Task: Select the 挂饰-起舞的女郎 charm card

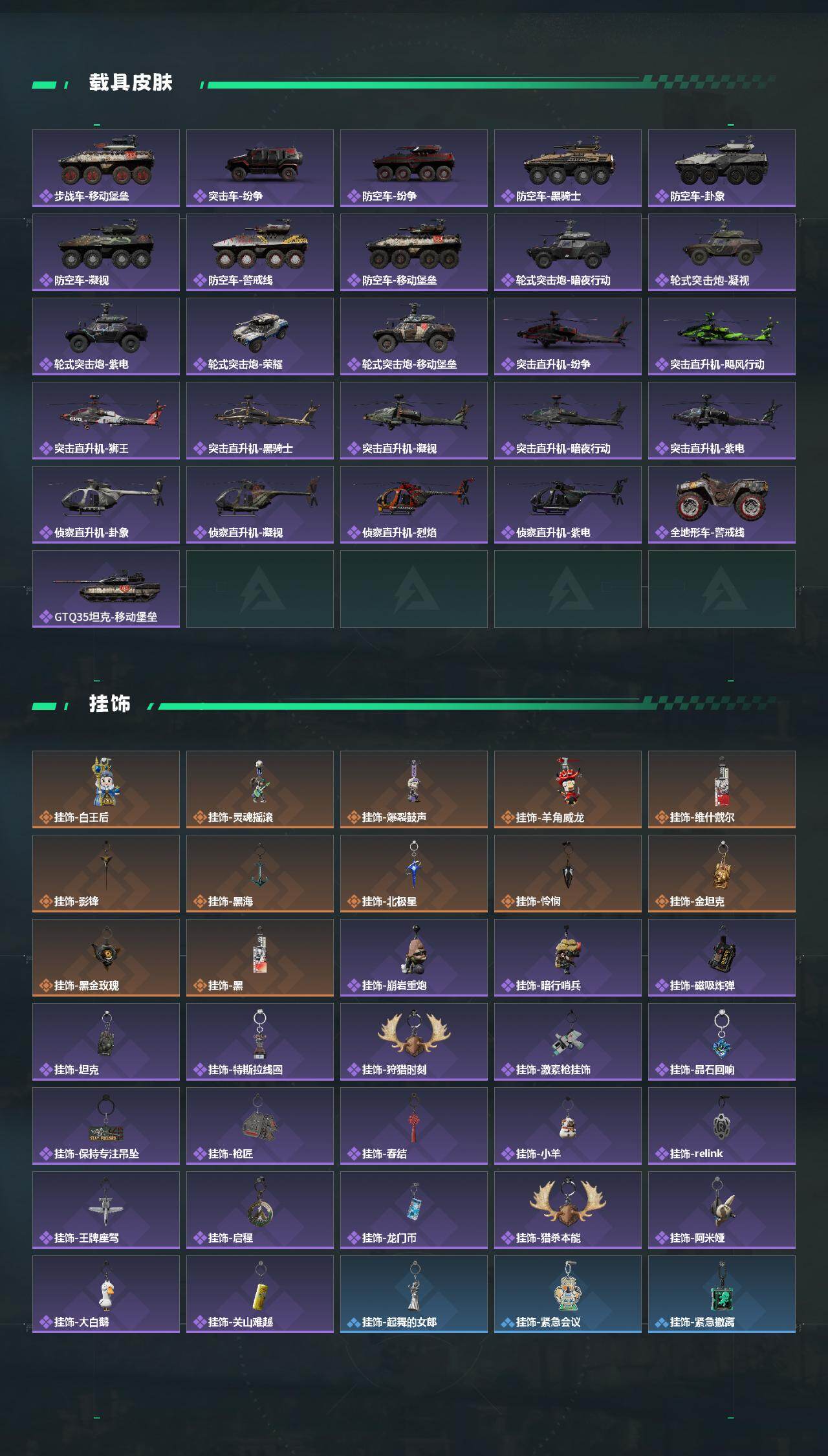Action: pyautogui.click(x=414, y=1294)
